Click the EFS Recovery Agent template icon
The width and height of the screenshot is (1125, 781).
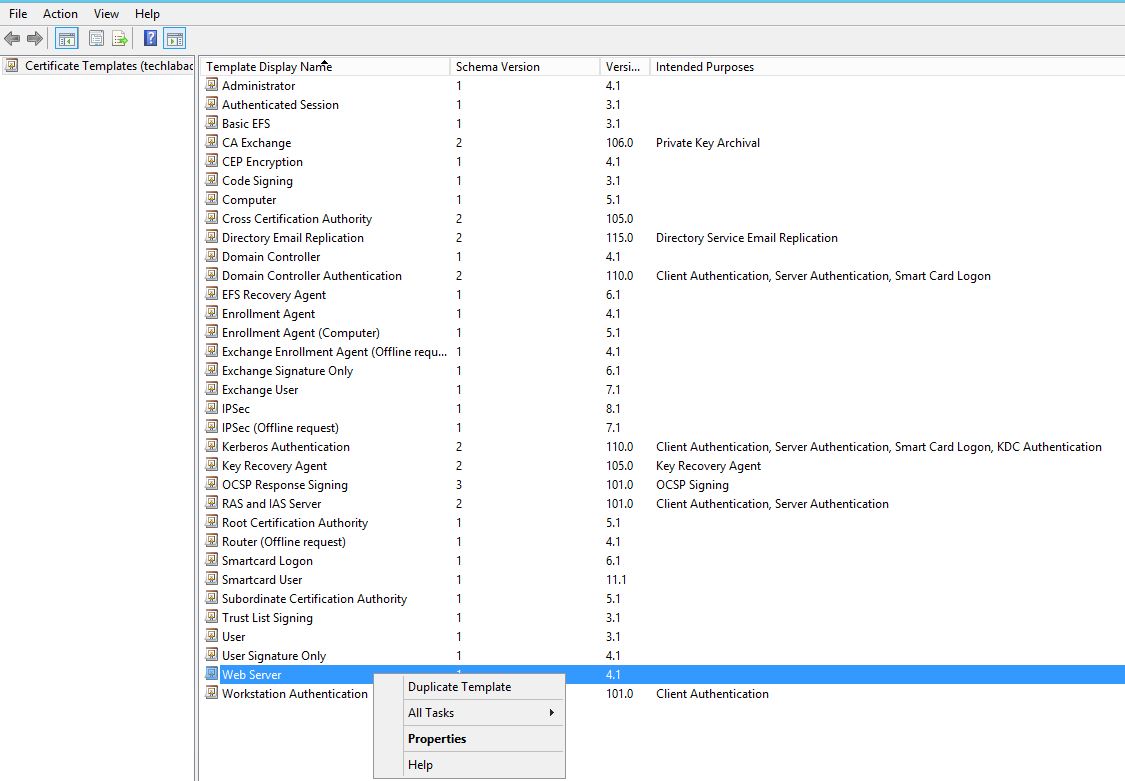(x=212, y=294)
